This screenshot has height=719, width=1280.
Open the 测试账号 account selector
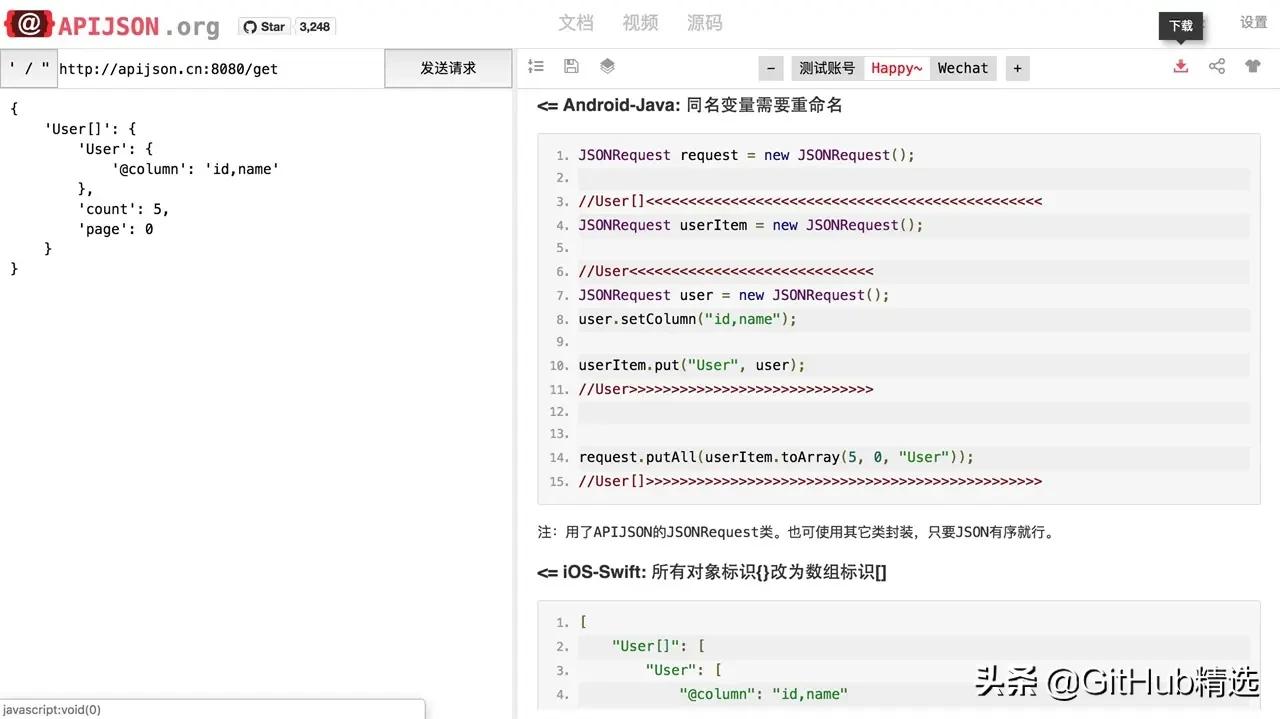(x=826, y=68)
